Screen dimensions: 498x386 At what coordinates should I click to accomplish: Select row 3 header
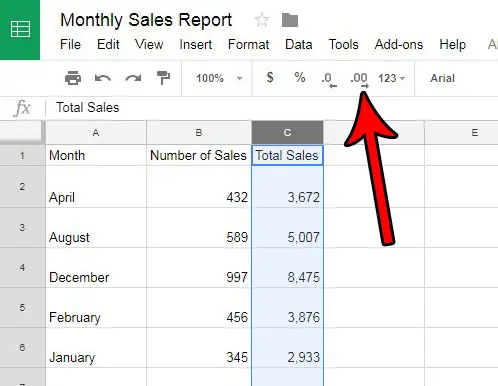coord(22,228)
